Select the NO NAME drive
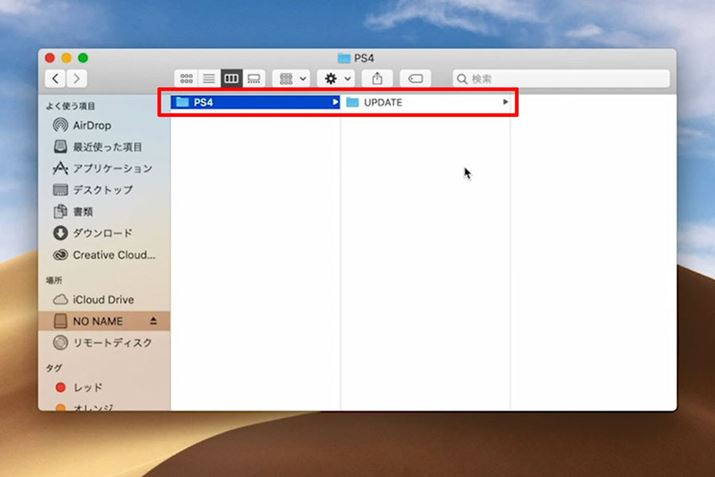The image size is (715, 477). pyautogui.click(x=104, y=321)
